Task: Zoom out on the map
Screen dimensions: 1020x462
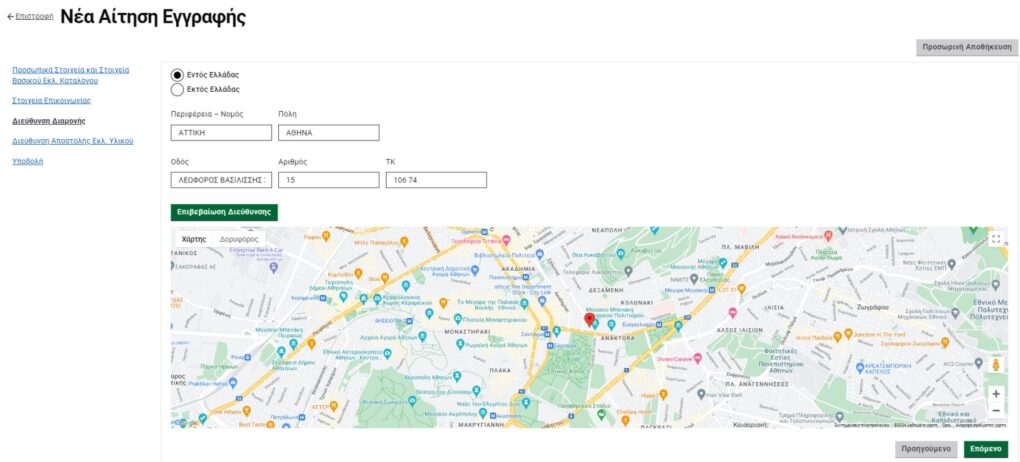Action: pyautogui.click(x=995, y=411)
